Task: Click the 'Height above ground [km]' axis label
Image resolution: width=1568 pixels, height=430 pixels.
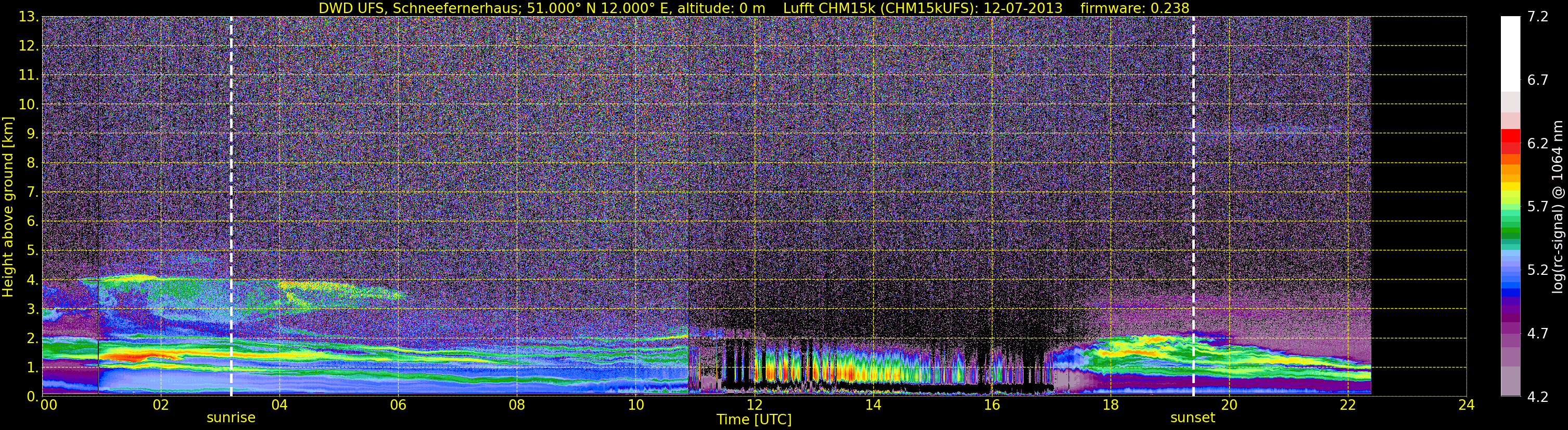Action: 8,207
